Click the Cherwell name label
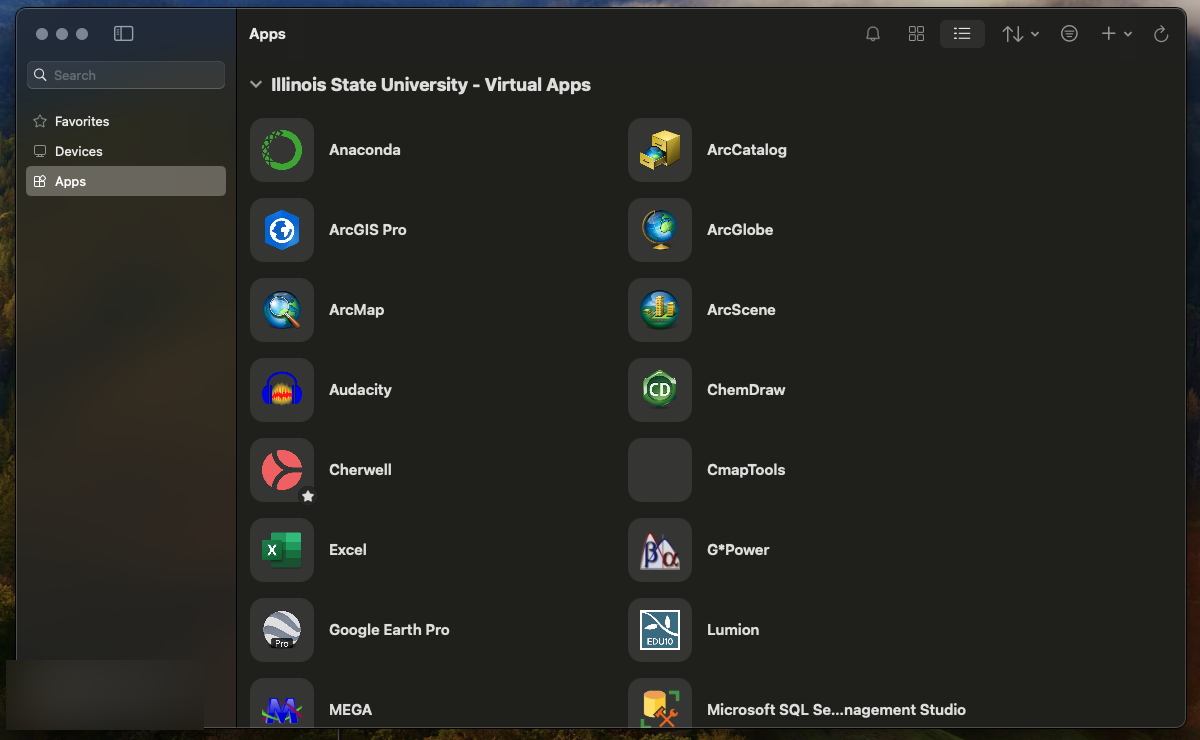 point(360,470)
